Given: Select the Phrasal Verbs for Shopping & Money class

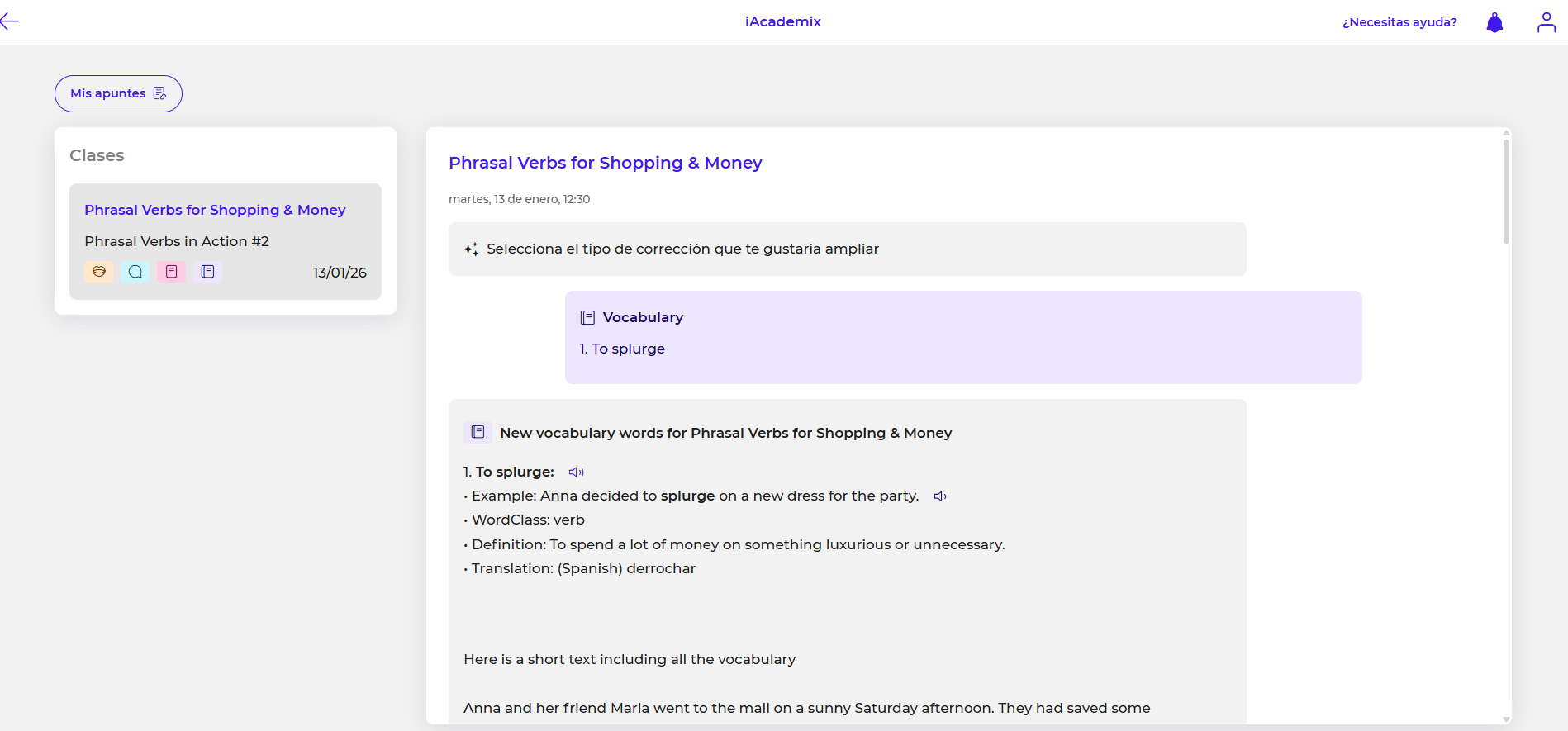Looking at the screenshot, I should (215, 210).
